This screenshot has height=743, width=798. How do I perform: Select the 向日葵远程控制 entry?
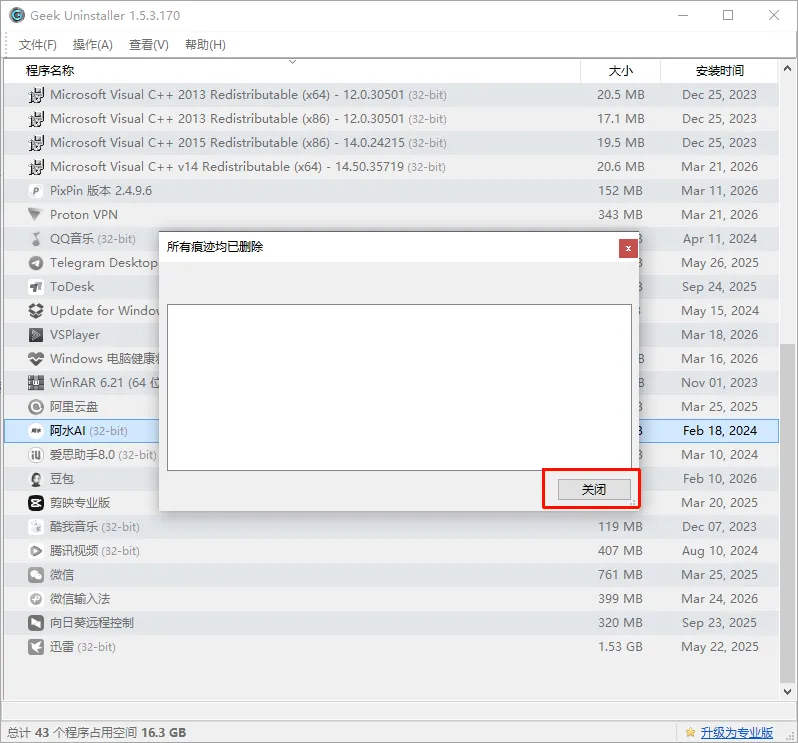pos(391,623)
